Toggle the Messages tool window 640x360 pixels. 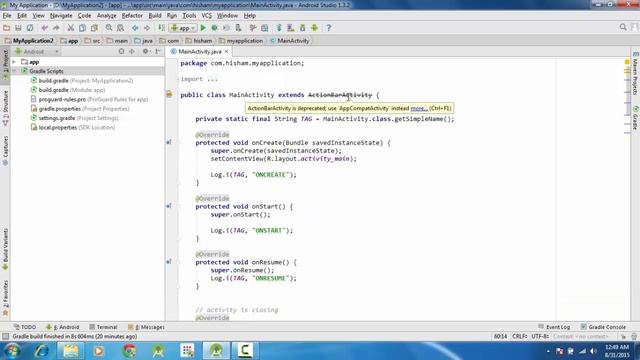[146, 327]
